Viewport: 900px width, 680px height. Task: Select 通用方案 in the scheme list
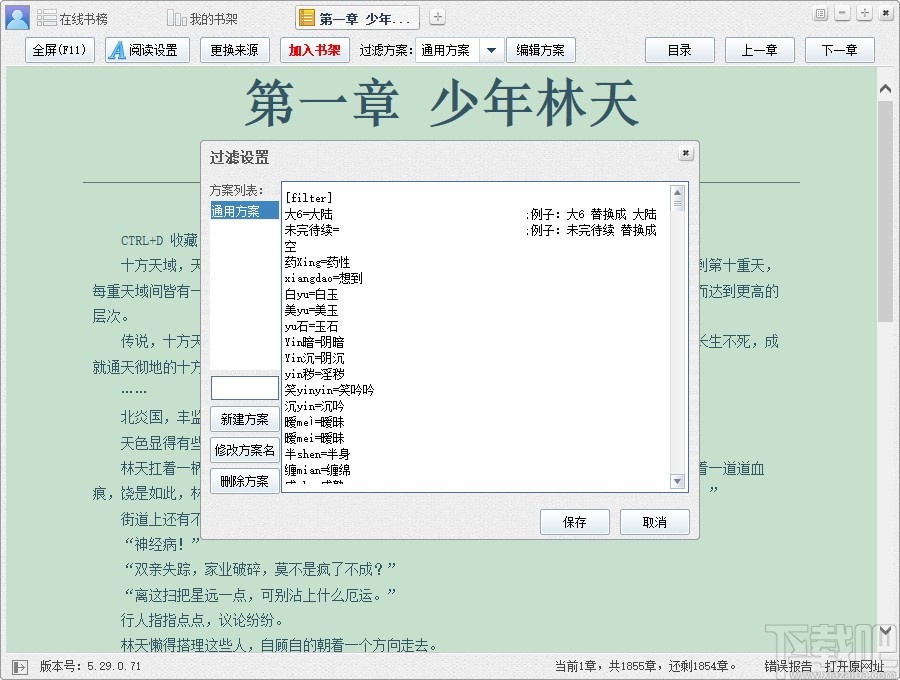[239, 210]
